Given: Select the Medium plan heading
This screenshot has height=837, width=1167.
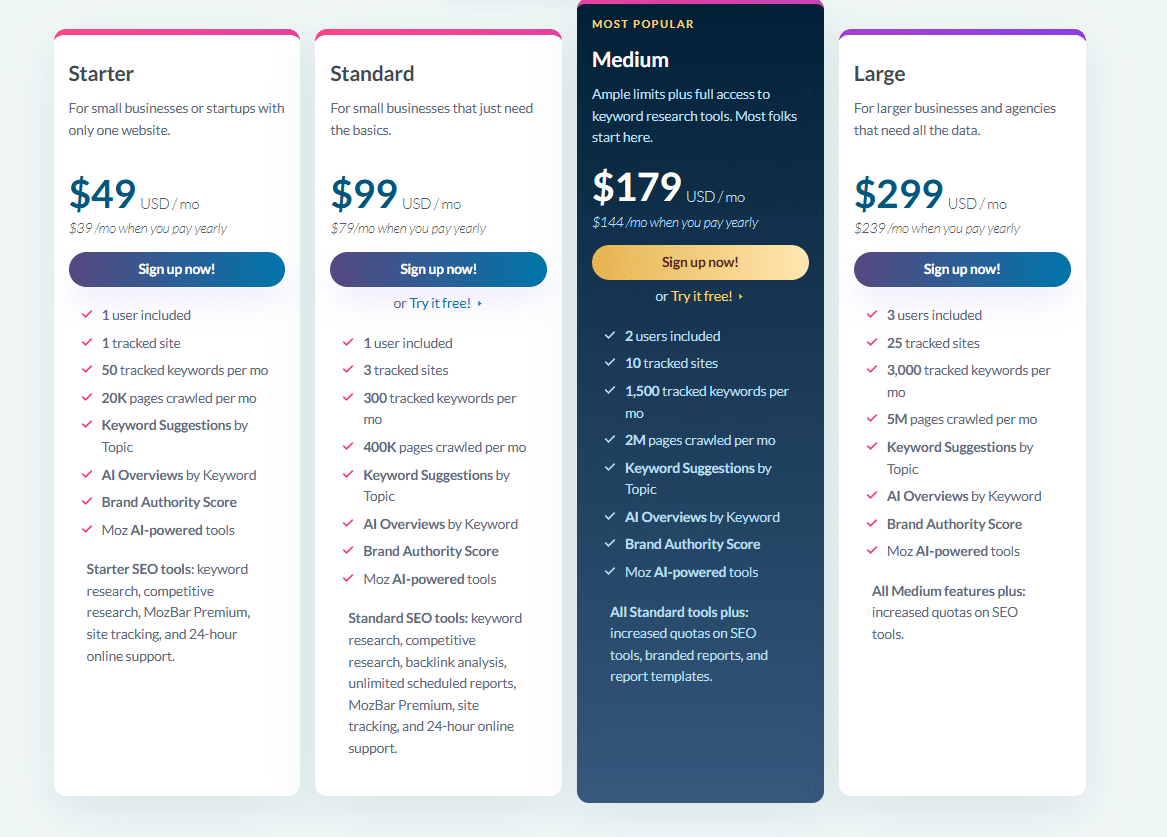Looking at the screenshot, I should tap(630, 60).
